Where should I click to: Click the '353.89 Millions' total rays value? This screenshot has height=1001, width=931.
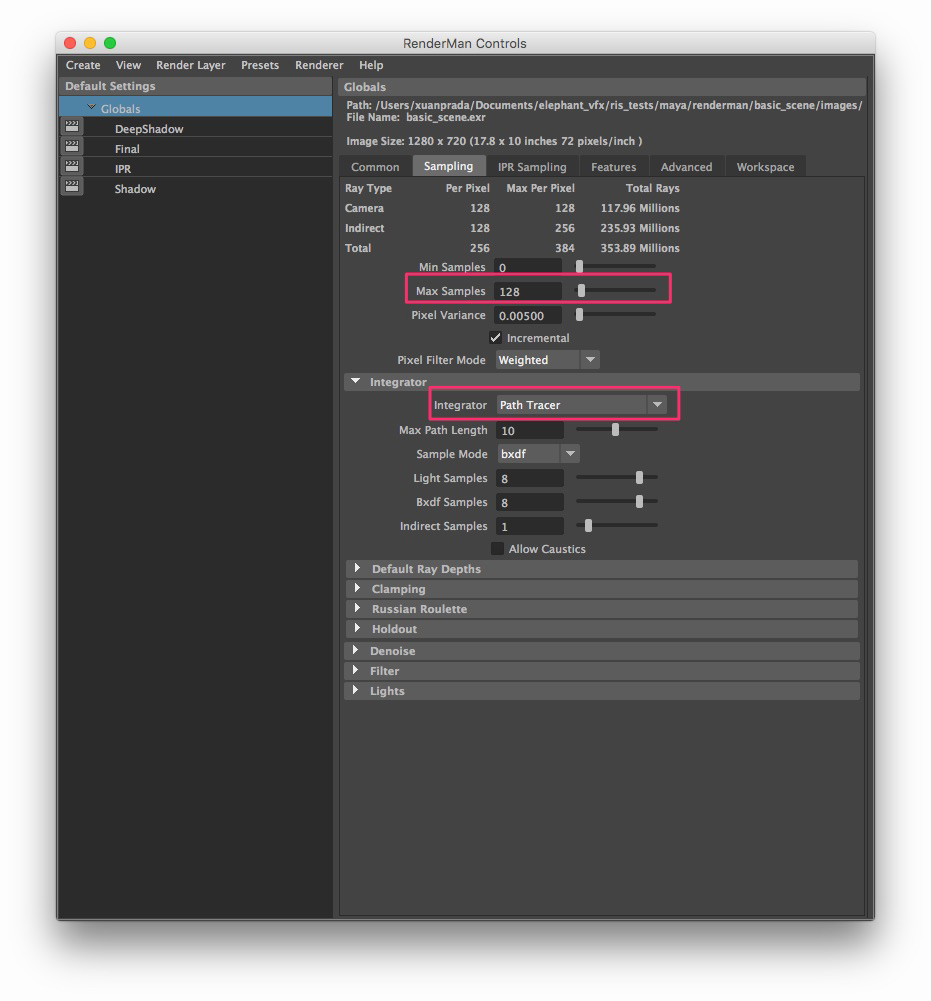640,248
